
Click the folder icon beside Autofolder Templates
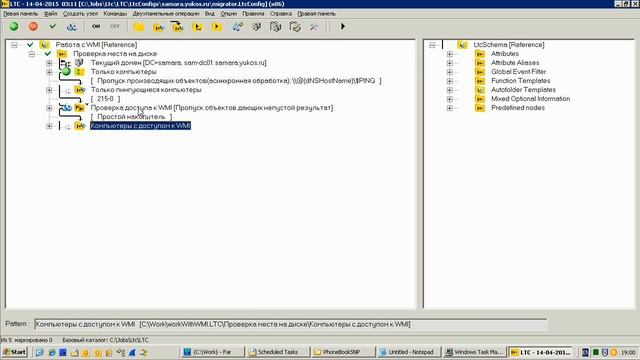pyautogui.click(x=480, y=90)
